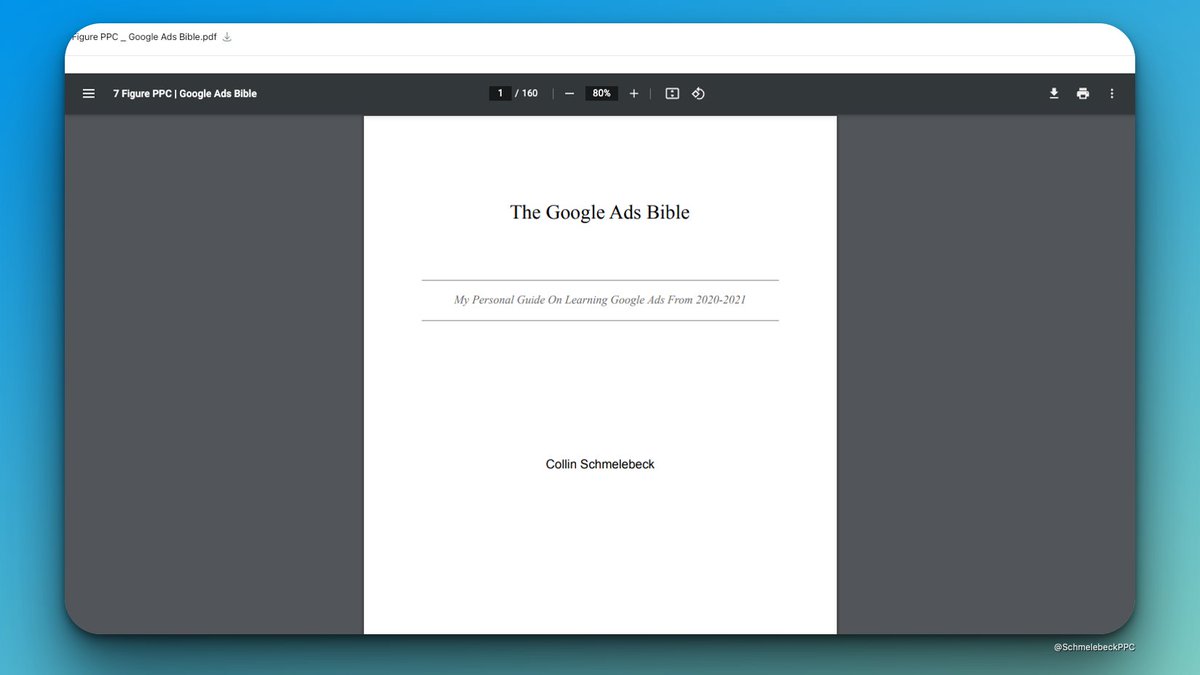Viewport: 1200px width, 675px height.
Task: Click the '7 Figure PPC | Google Ads Bible' title
Action: click(x=185, y=94)
